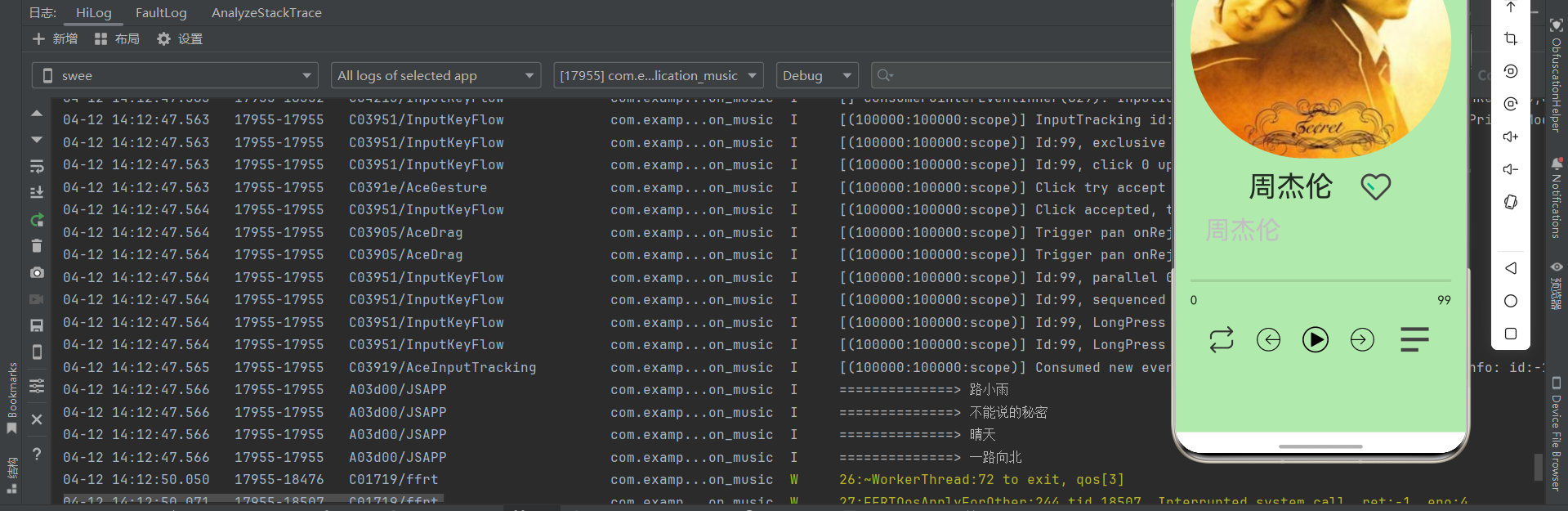Screen dimensions: 1568x511
Task: Switch to HiLog tab
Action: (x=93, y=13)
